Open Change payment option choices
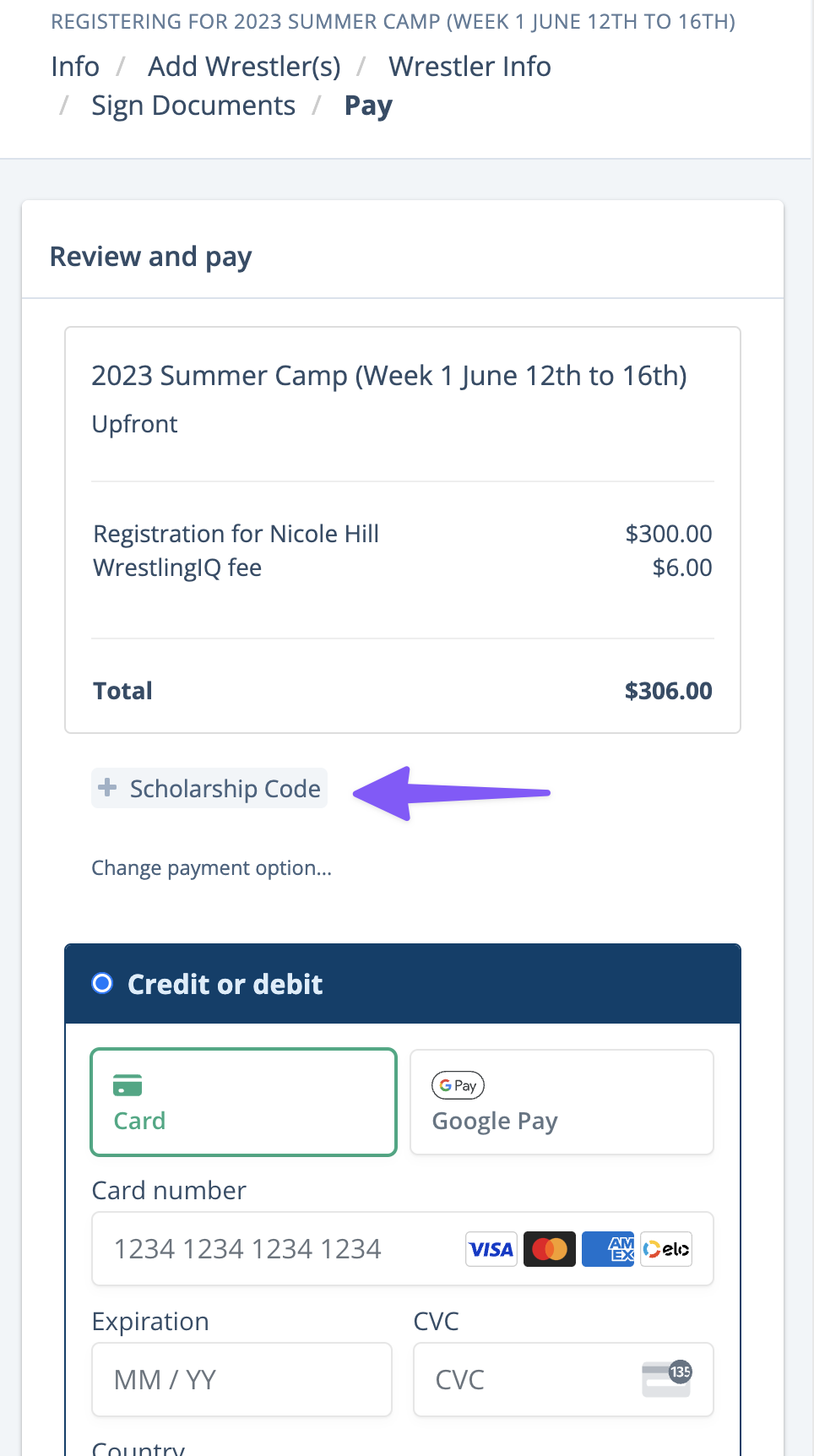The image size is (814, 1456). 211,867
